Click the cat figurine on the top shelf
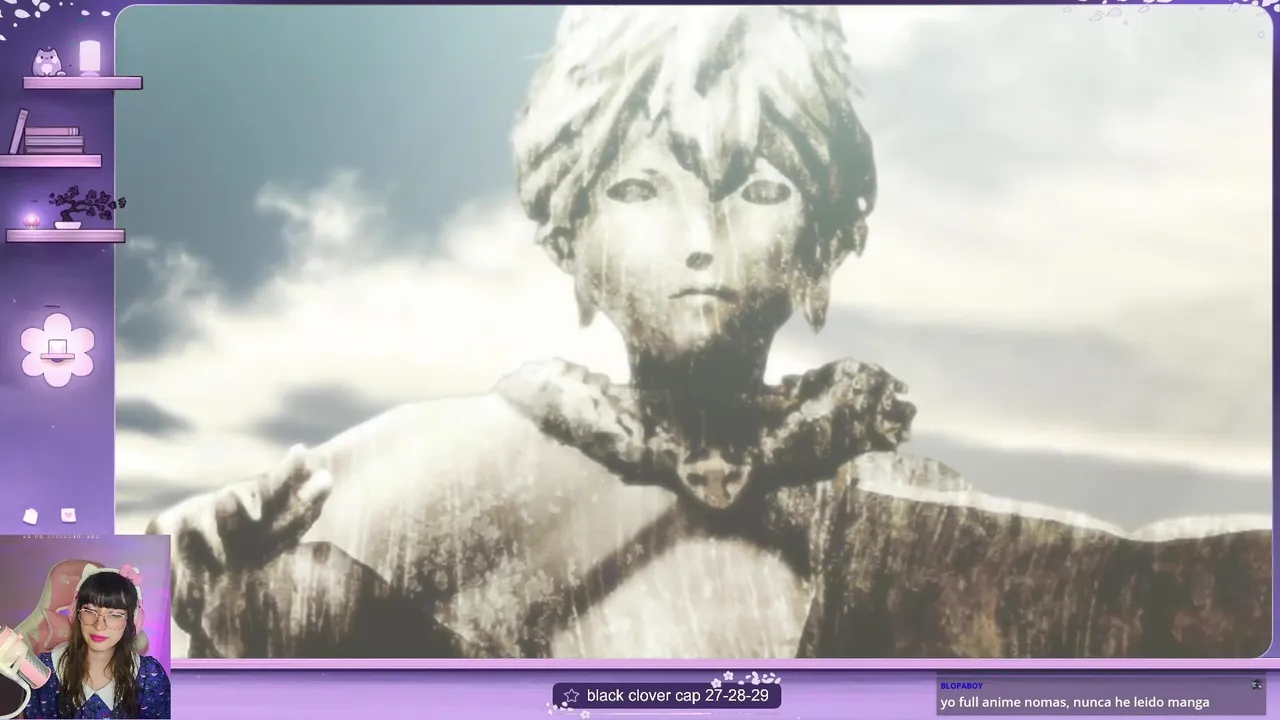The height and width of the screenshot is (720, 1280). [47, 62]
